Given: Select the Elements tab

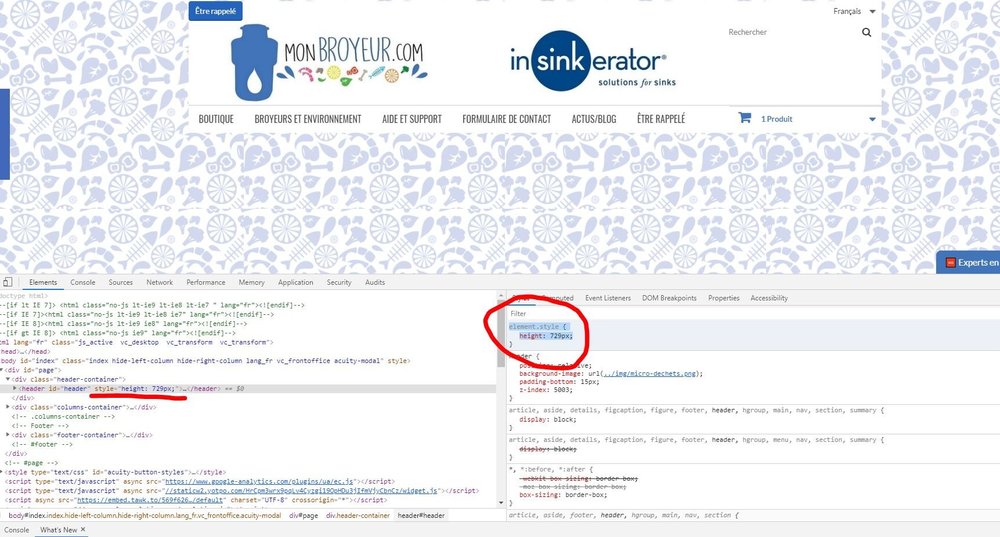Looking at the screenshot, I should 43,282.
